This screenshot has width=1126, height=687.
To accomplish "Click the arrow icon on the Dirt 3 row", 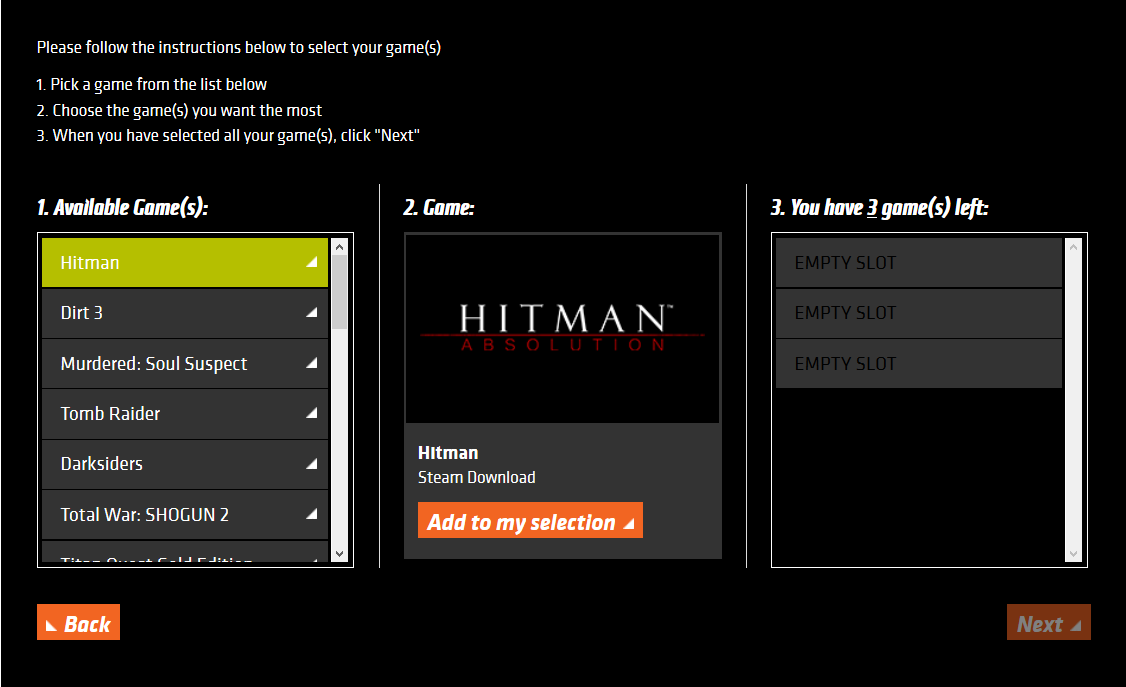I will [312, 313].
